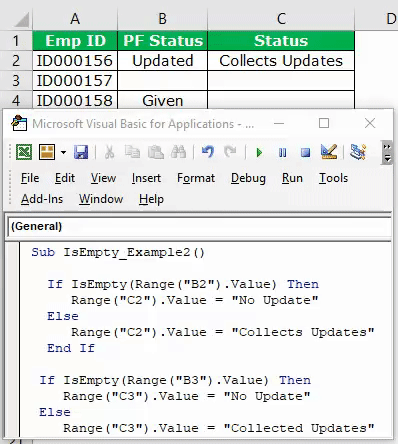Screen dimensions: 398x444
Task: Select the Given cell in column B
Action: click(x=163, y=100)
